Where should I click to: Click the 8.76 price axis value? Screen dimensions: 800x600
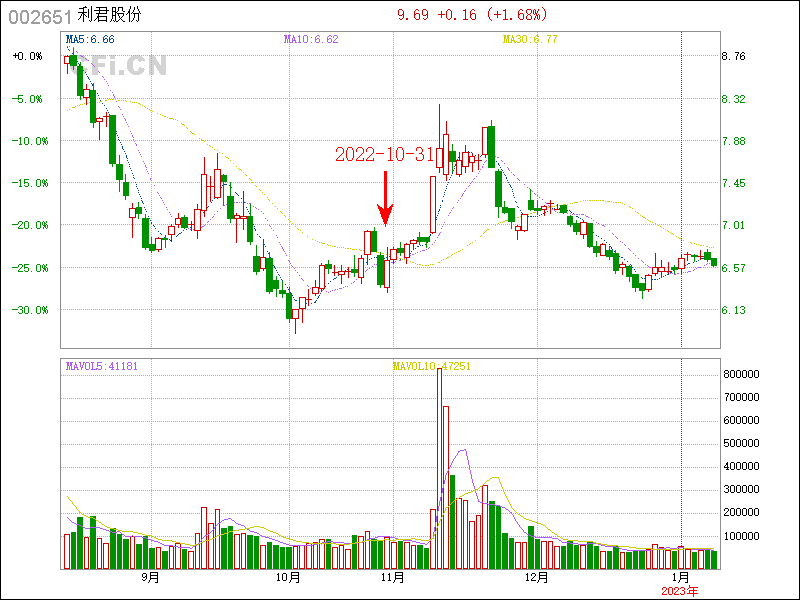[x=734, y=57]
